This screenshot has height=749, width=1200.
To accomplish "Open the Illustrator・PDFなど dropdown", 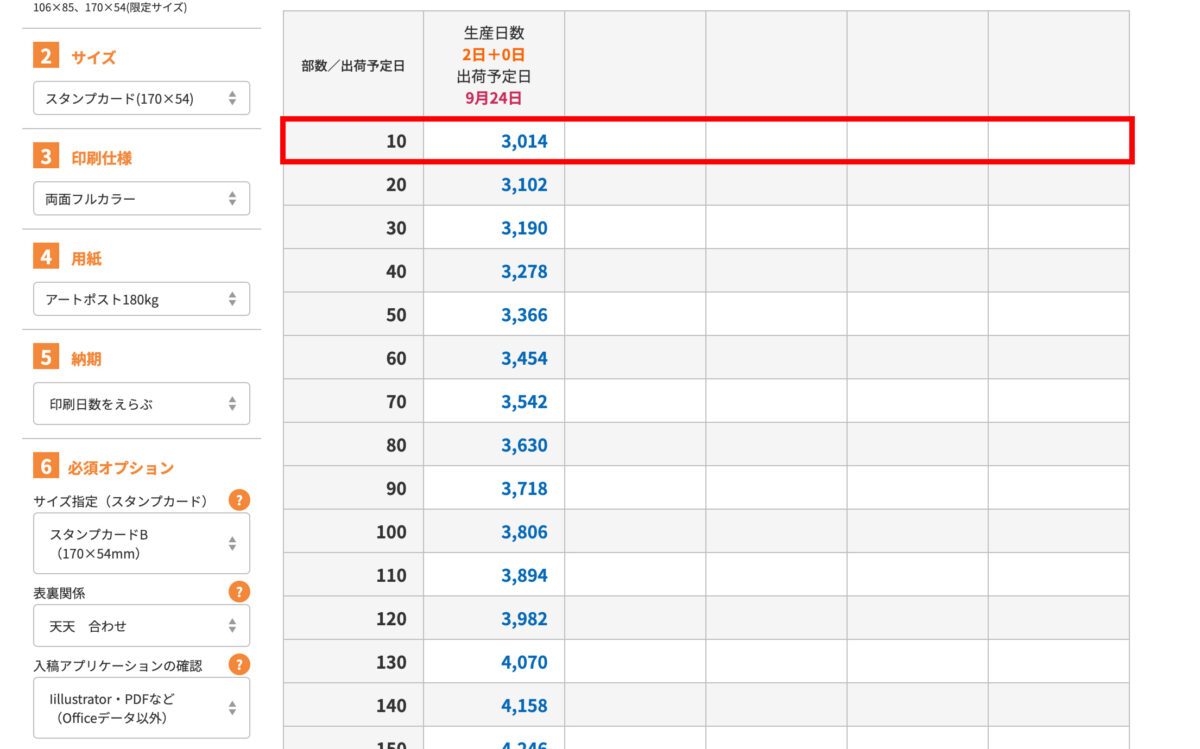I will (141, 708).
